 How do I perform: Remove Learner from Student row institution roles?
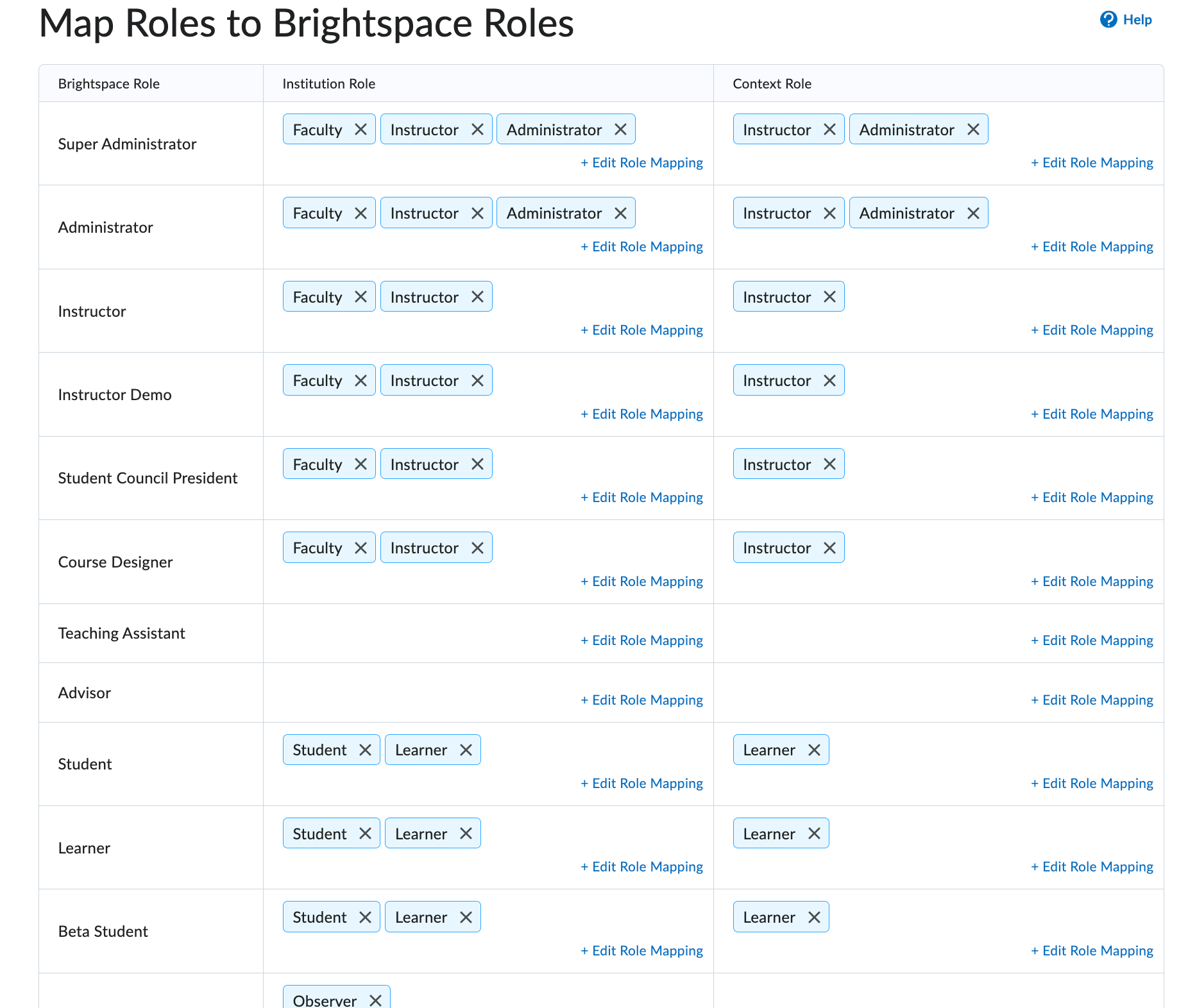click(x=466, y=750)
